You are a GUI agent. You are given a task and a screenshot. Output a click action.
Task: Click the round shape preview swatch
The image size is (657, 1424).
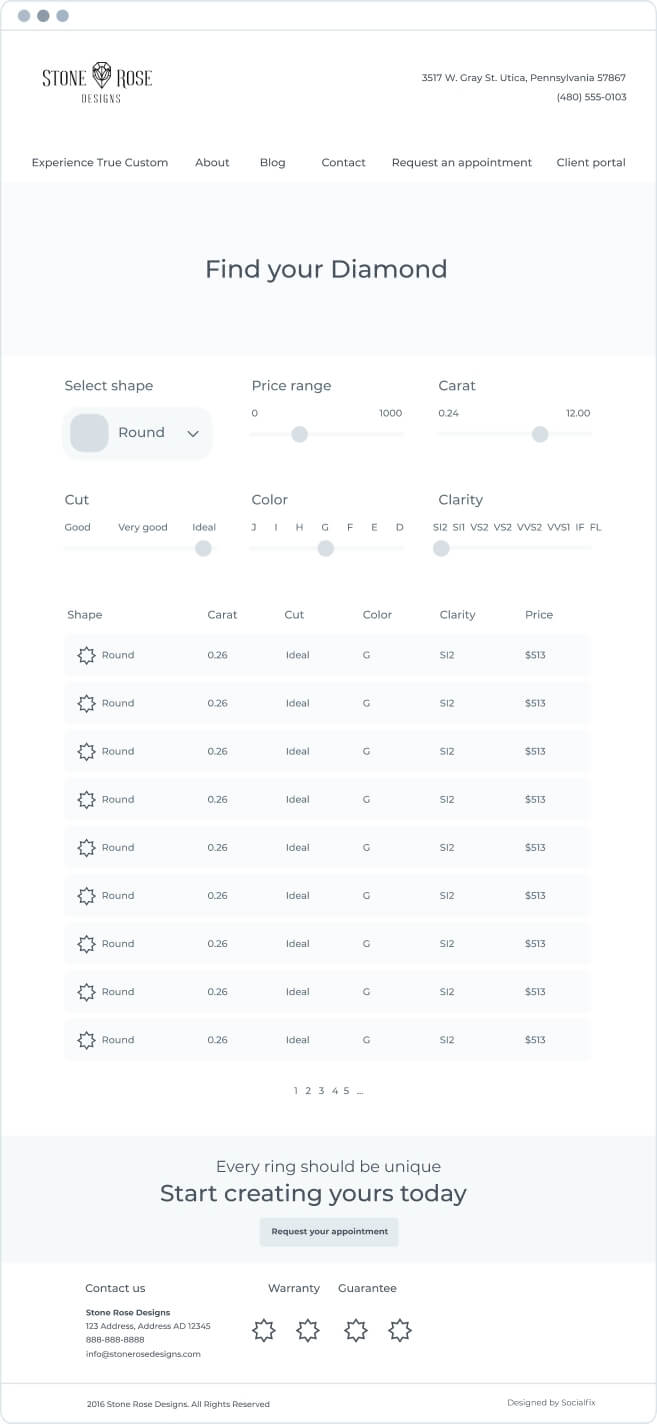point(89,433)
